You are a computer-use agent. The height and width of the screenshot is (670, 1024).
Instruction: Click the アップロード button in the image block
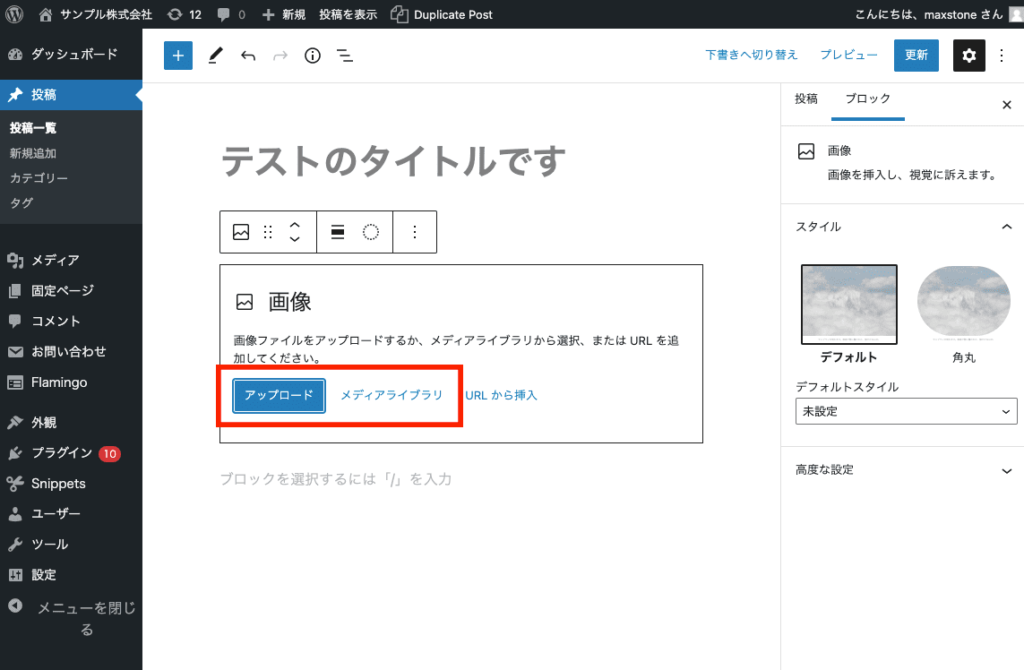pos(278,395)
